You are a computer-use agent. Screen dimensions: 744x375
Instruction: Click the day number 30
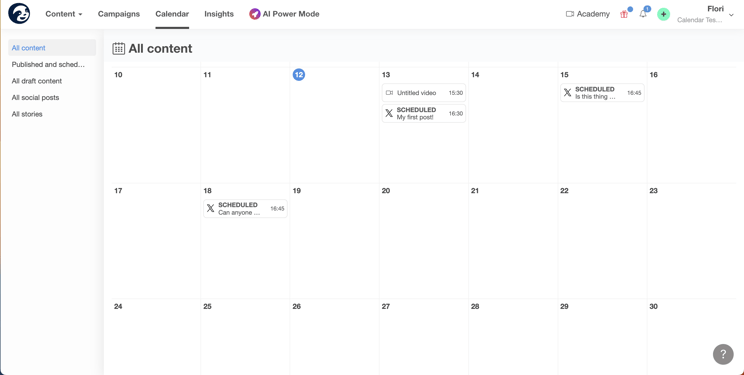pyautogui.click(x=653, y=306)
